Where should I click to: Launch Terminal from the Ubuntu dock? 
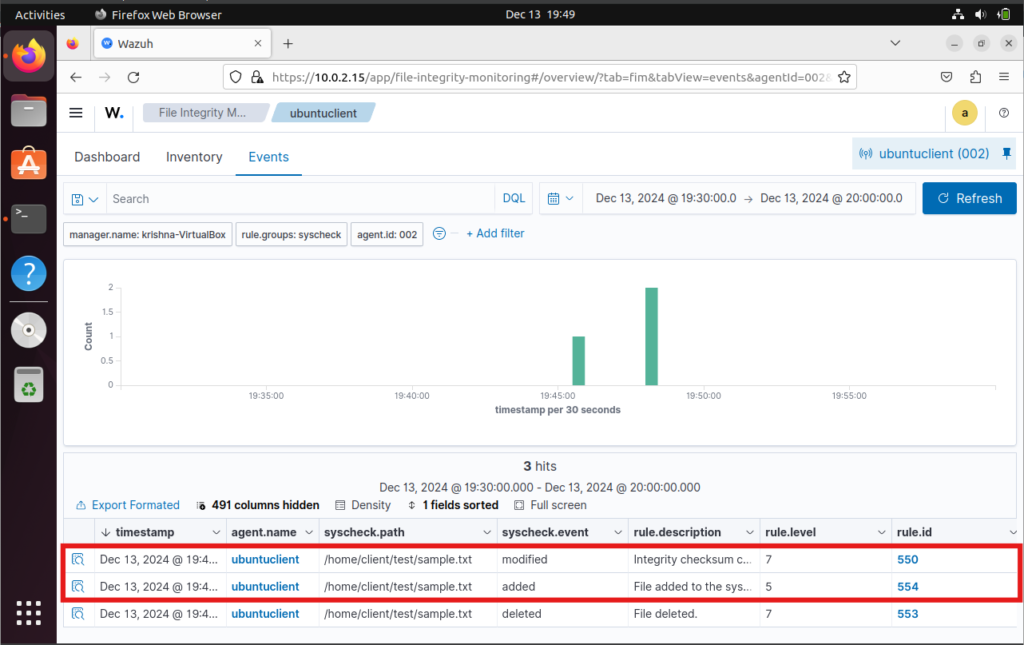28,219
